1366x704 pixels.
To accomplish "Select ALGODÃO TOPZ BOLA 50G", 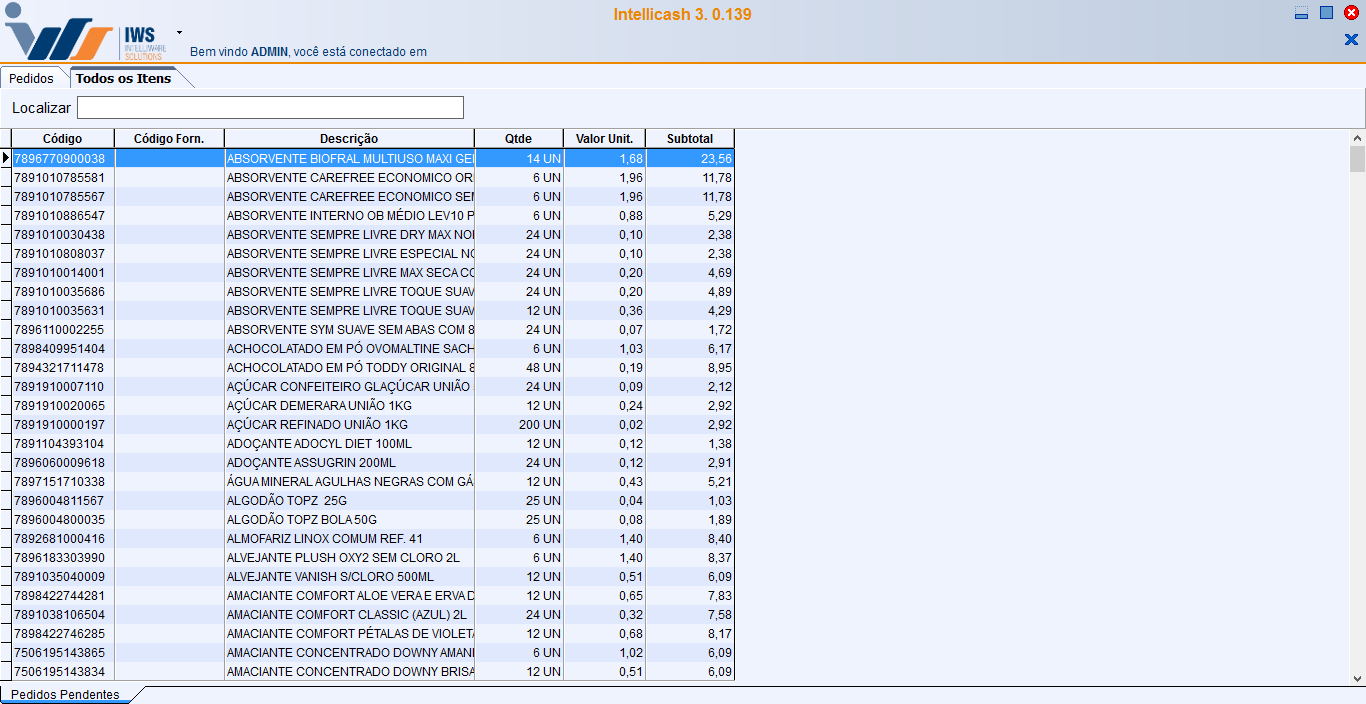I will pos(350,519).
